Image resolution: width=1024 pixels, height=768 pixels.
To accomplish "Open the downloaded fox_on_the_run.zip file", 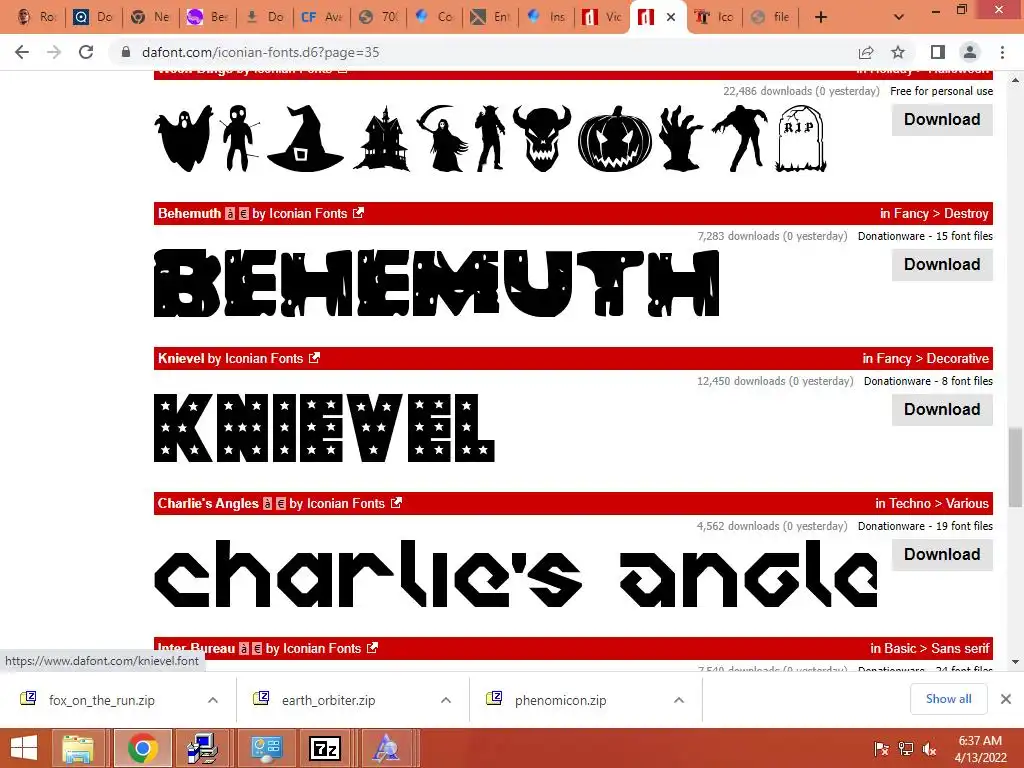I will [x=101, y=700].
